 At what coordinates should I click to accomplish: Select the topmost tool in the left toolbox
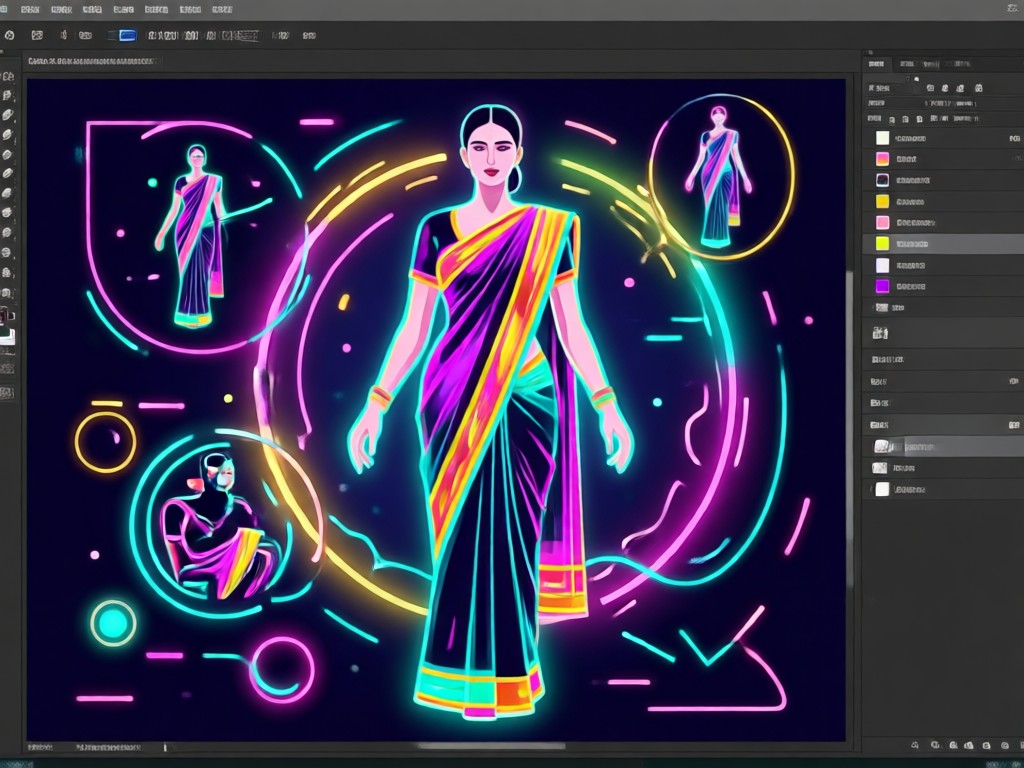coord(7,76)
